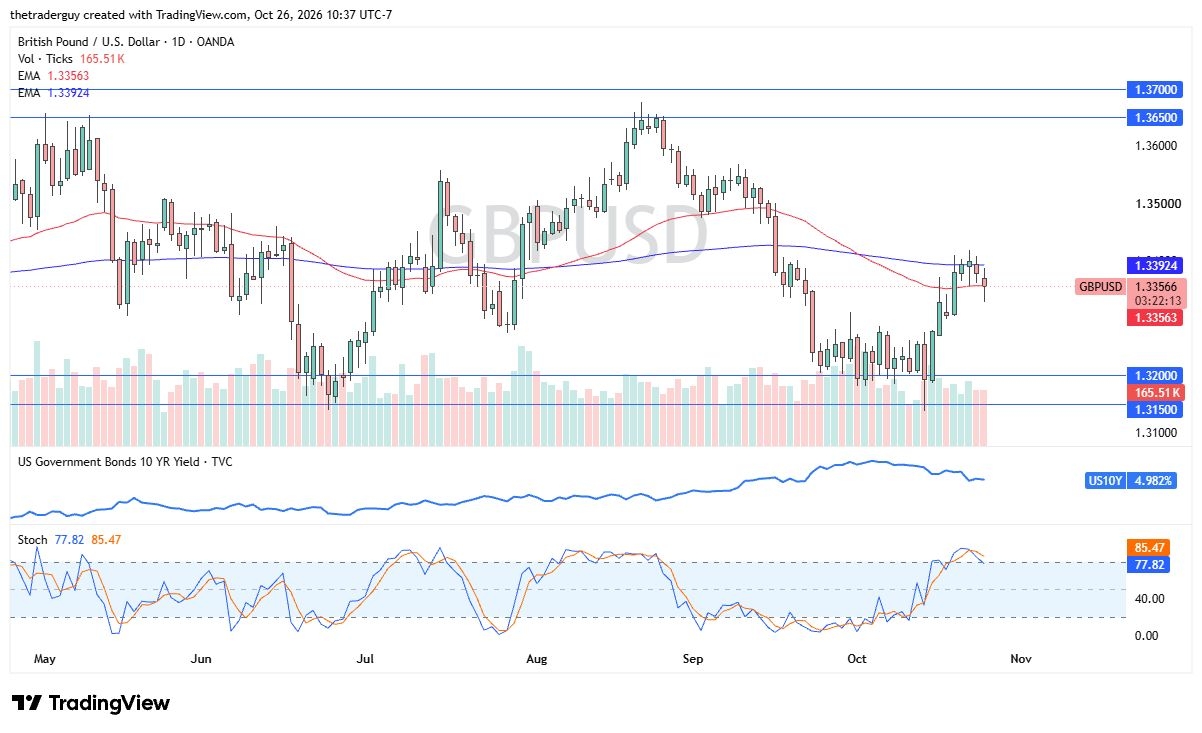Click the US10Y ticker label
This screenshot has height=733, width=1202.
pyautogui.click(x=1106, y=481)
